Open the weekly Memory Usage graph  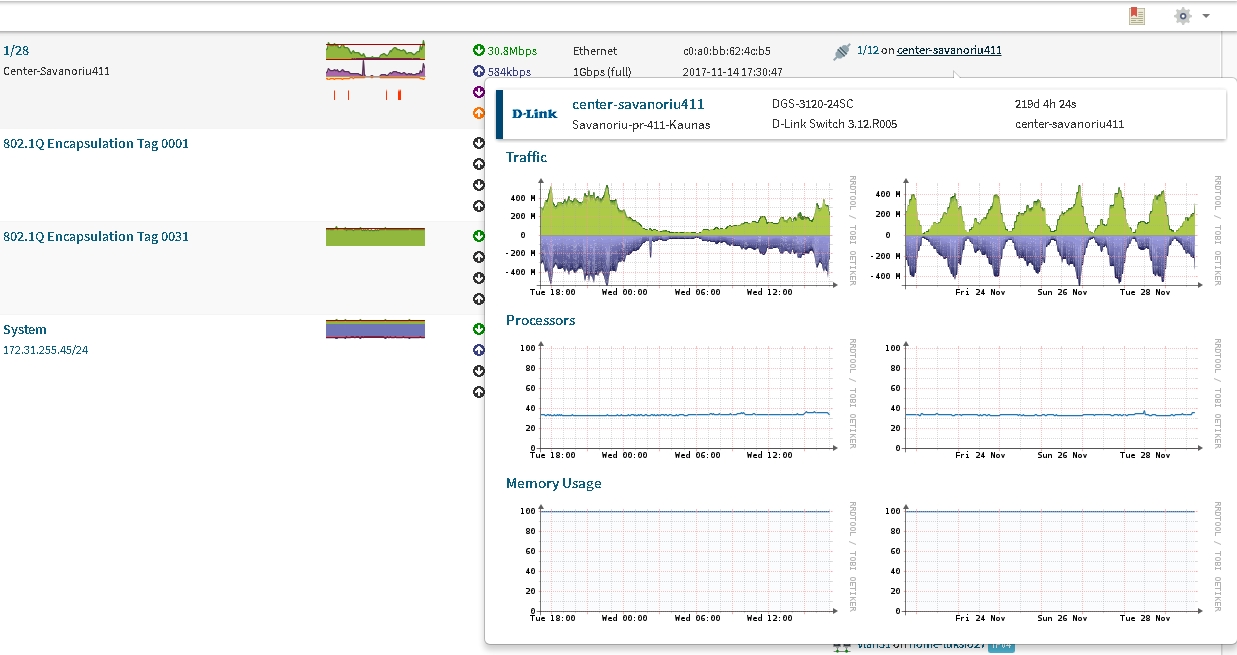1049,562
